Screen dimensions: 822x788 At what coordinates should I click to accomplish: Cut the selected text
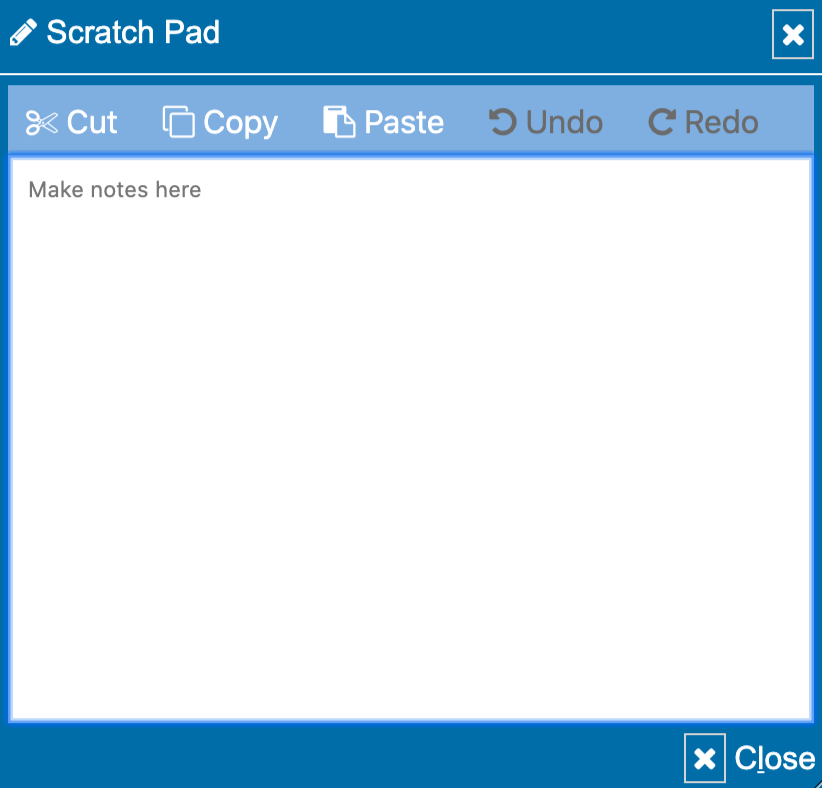[71, 121]
